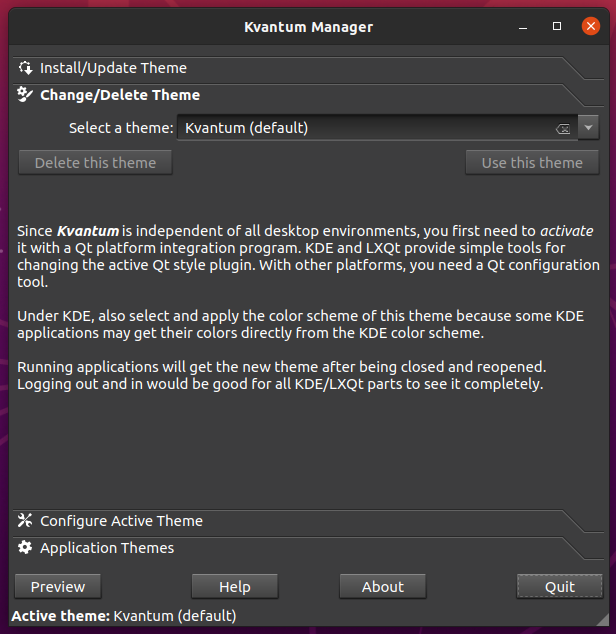Click the Kvantum Manager title bar text
The image size is (616, 634).
pos(308,27)
